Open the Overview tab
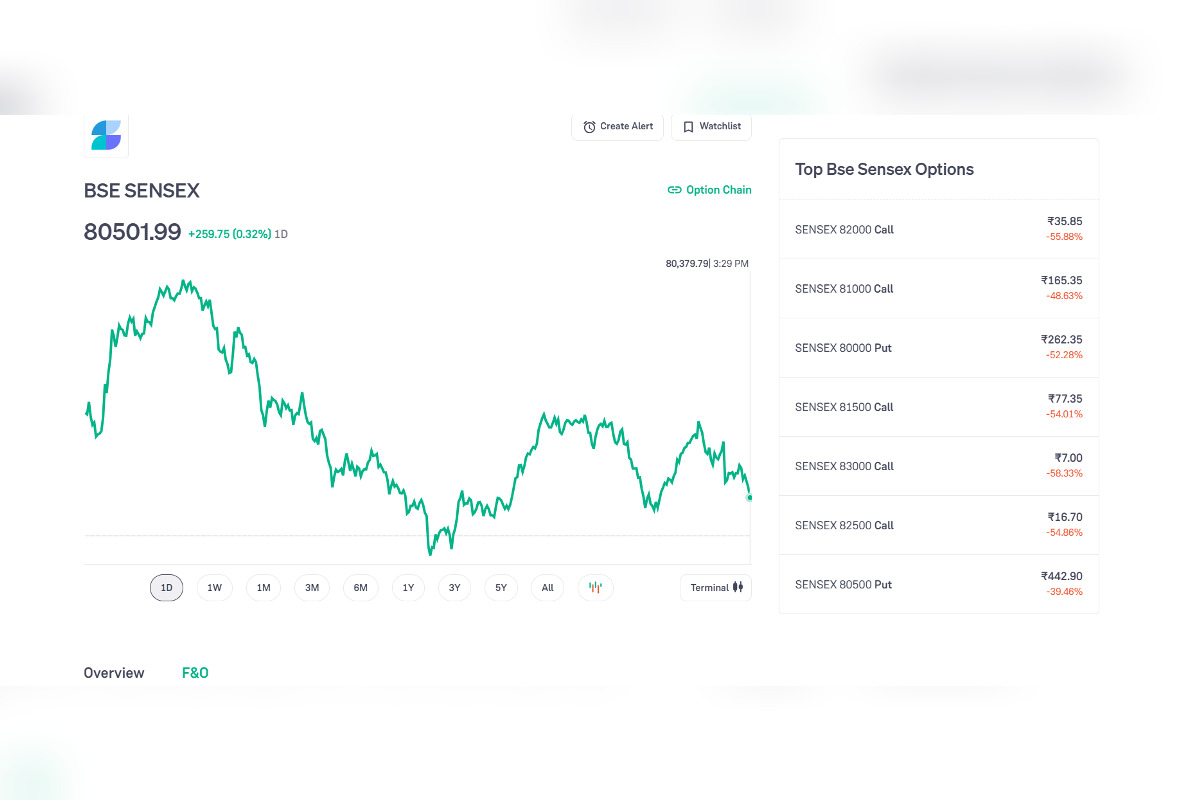Image resolution: width=1200 pixels, height=800 pixels. tap(114, 673)
